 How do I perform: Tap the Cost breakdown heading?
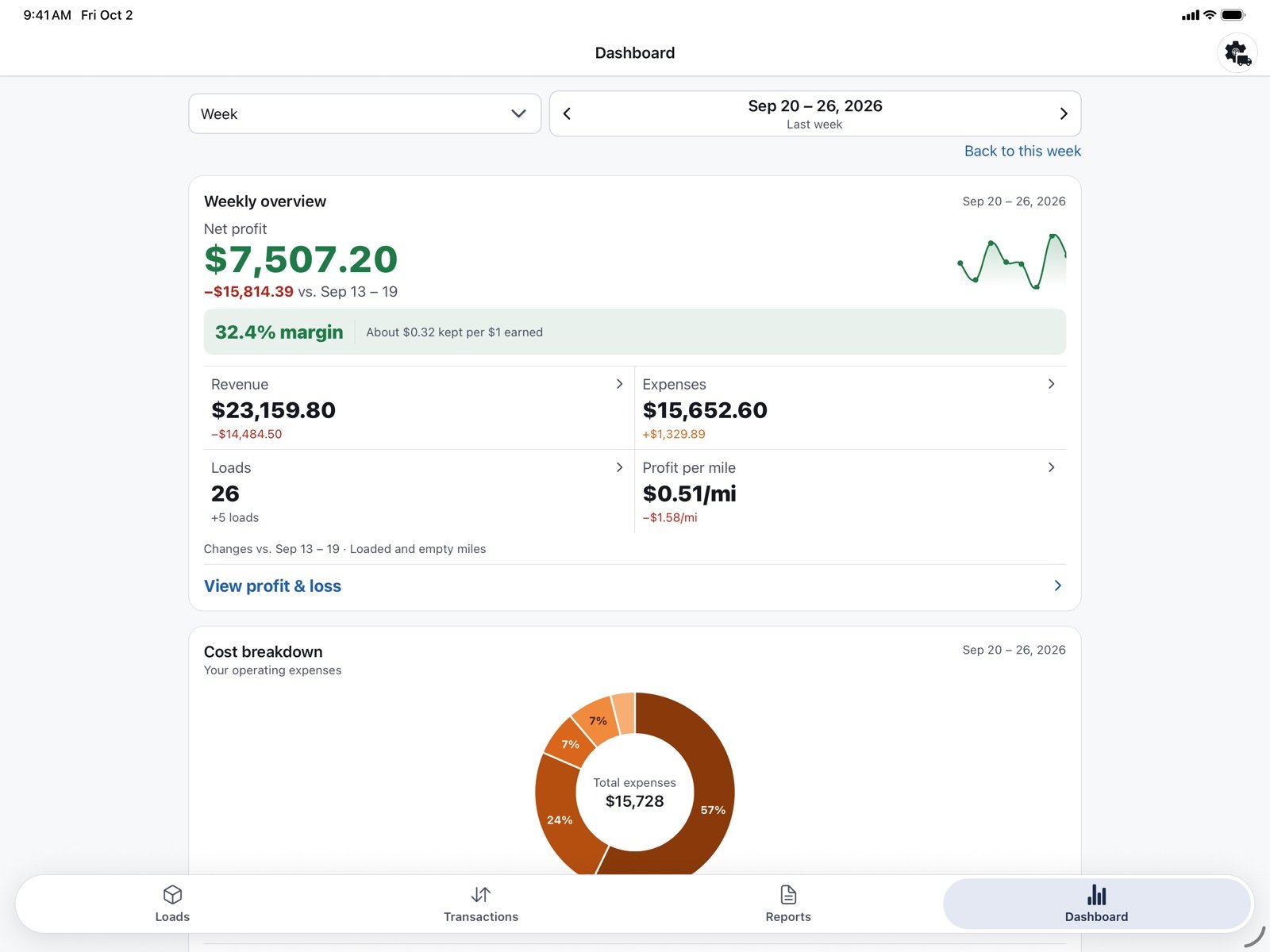point(263,651)
